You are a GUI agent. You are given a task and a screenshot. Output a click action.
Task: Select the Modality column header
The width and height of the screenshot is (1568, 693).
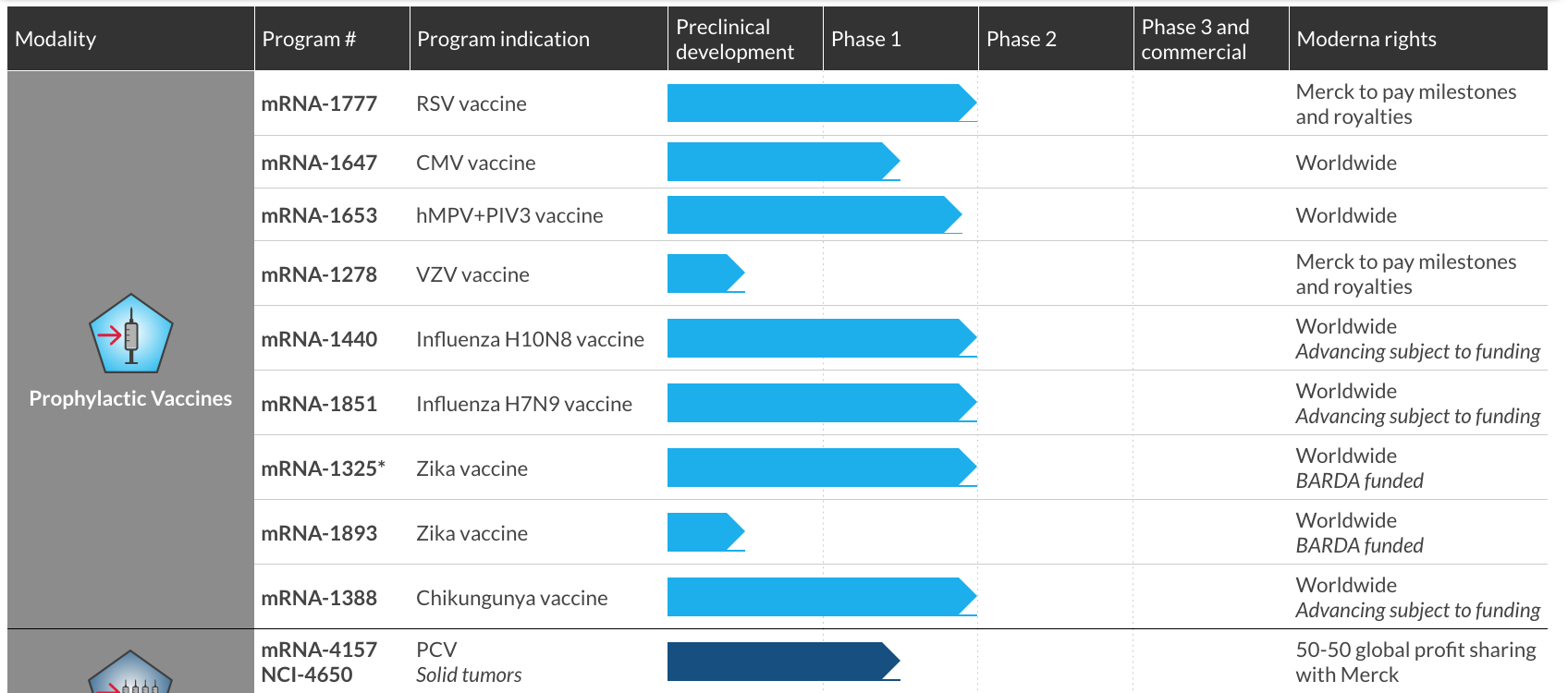[x=55, y=39]
